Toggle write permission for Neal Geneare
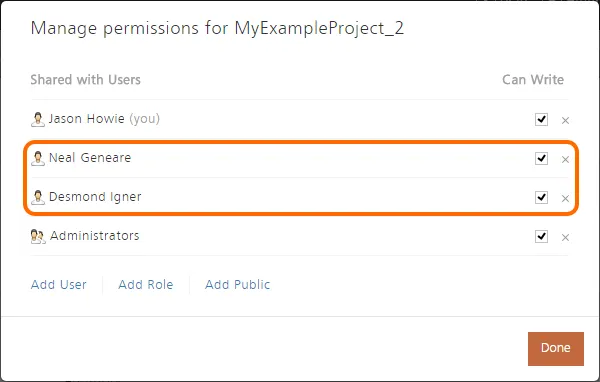600x382 pixels. (541, 158)
